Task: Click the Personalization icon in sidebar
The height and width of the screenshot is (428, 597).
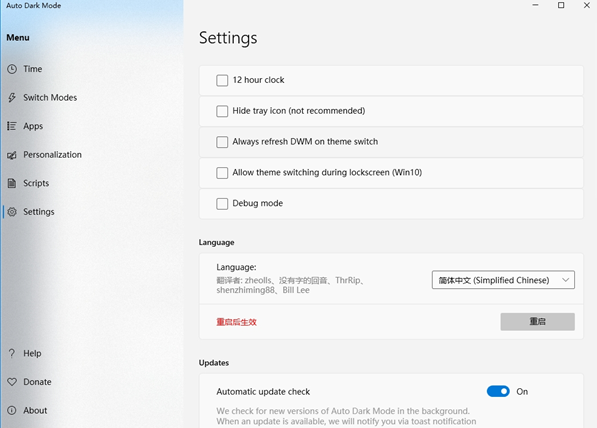Action: pos(12,155)
